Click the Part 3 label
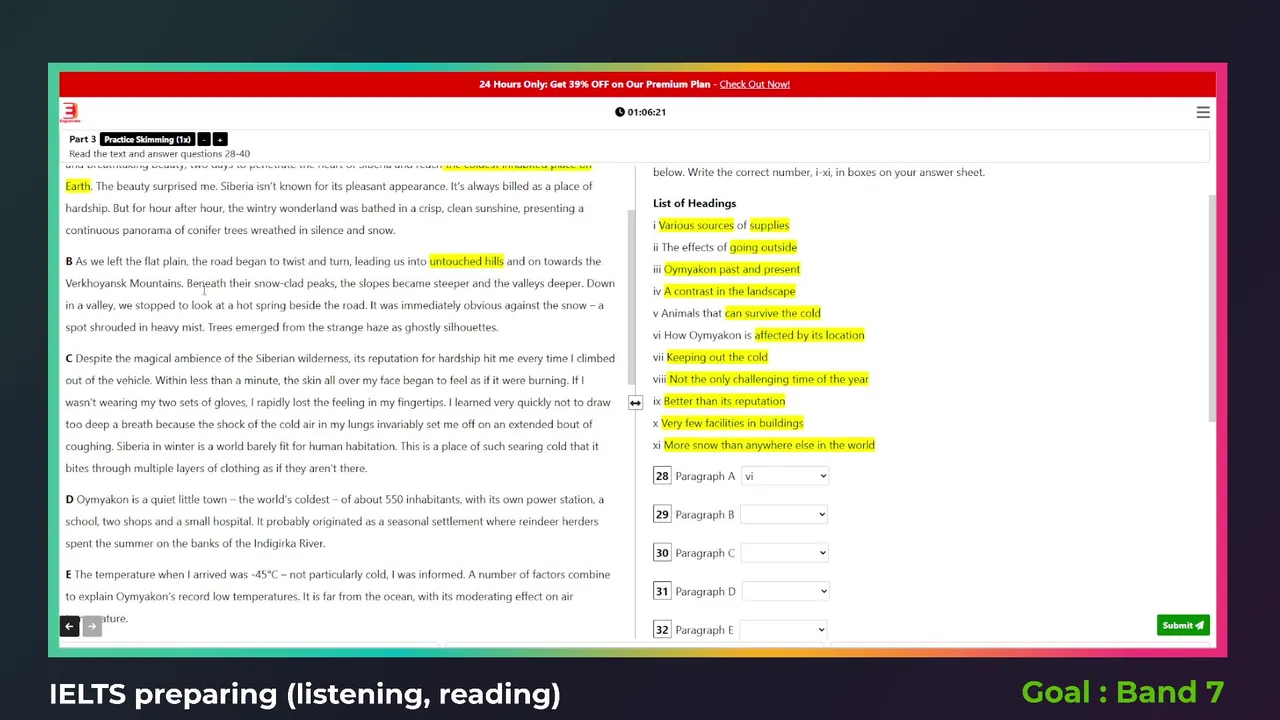1280x720 pixels. [x=83, y=139]
